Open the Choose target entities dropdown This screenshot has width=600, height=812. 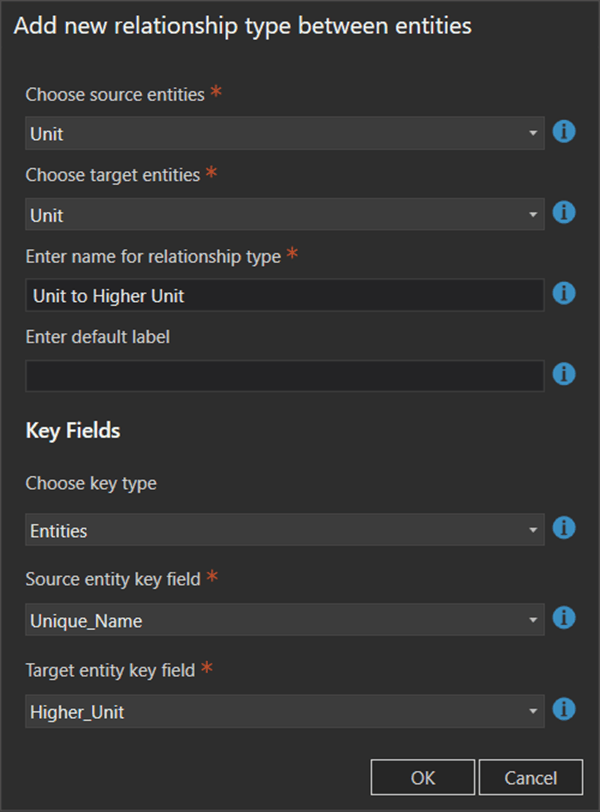(531, 214)
